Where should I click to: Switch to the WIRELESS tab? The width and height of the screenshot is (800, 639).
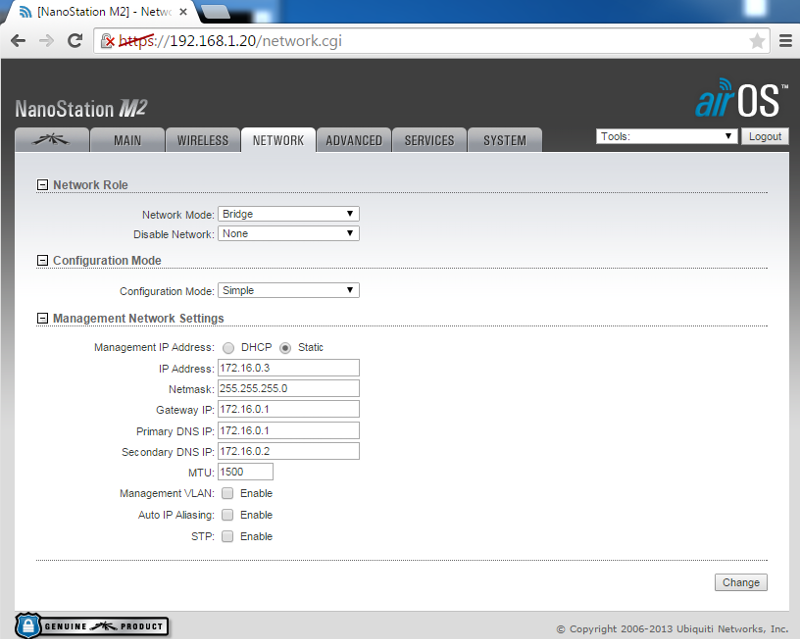tap(202, 140)
